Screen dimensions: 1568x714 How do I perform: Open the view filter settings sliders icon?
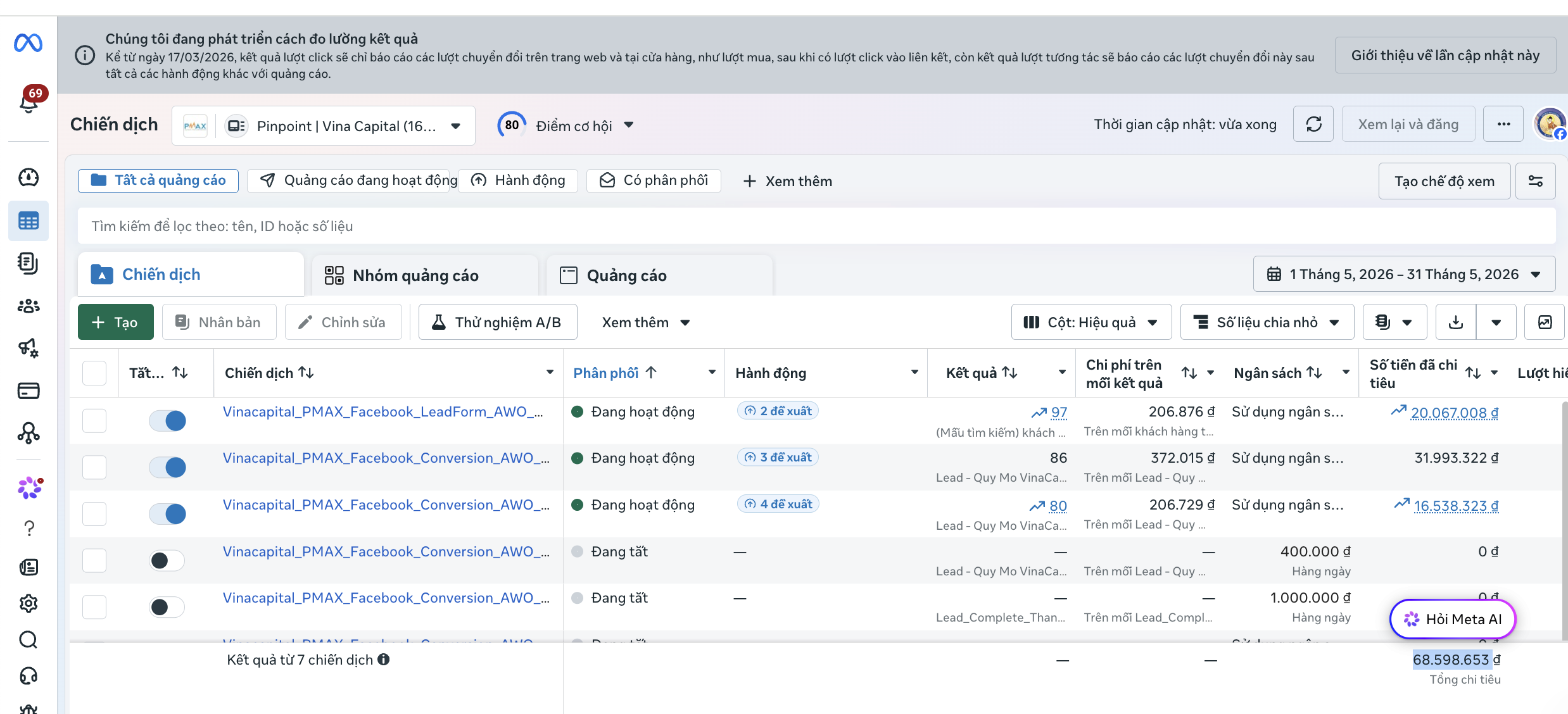click(x=1536, y=181)
